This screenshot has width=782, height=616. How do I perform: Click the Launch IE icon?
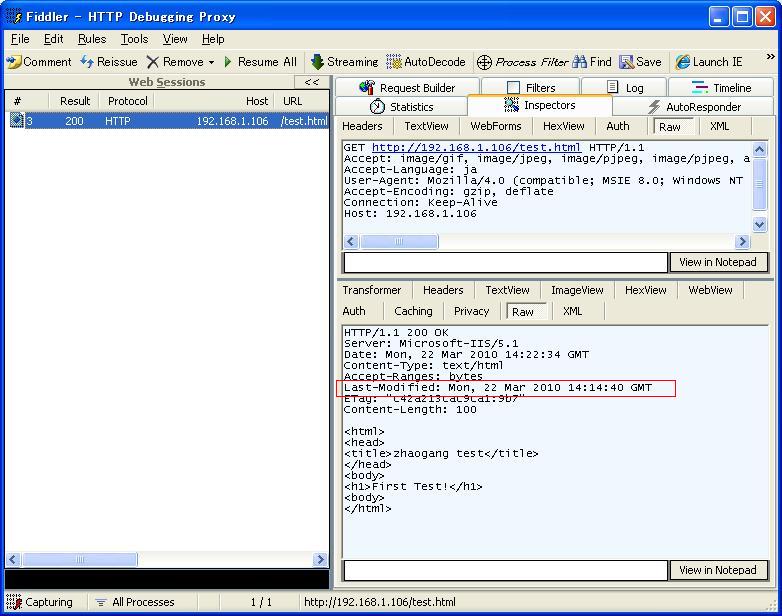pyautogui.click(x=682, y=62)
